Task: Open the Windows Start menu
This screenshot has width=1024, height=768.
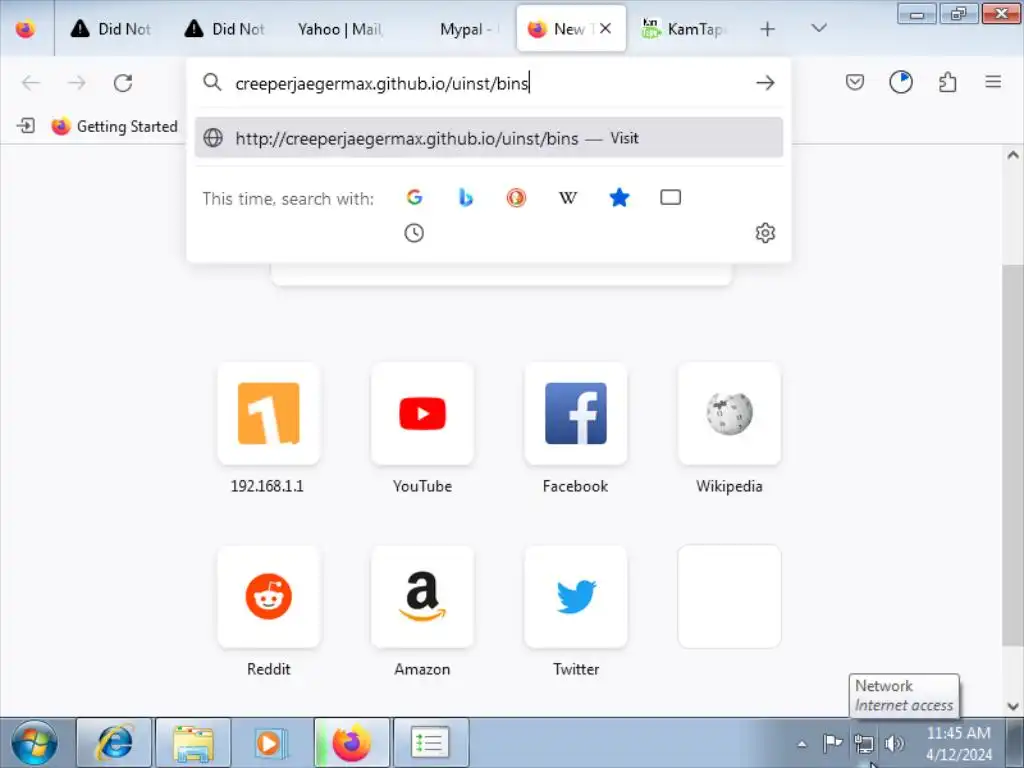Action: pos(34,743)
